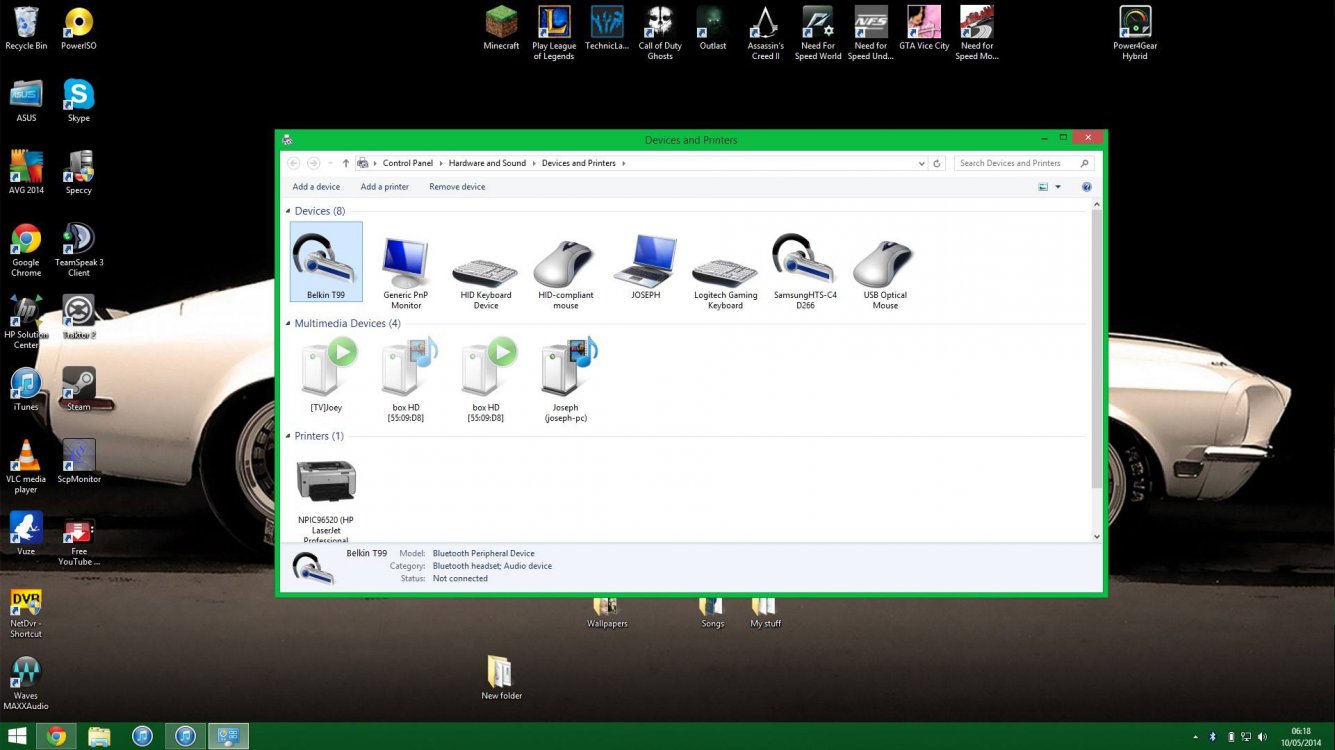Open the Windows Start button

16,737
